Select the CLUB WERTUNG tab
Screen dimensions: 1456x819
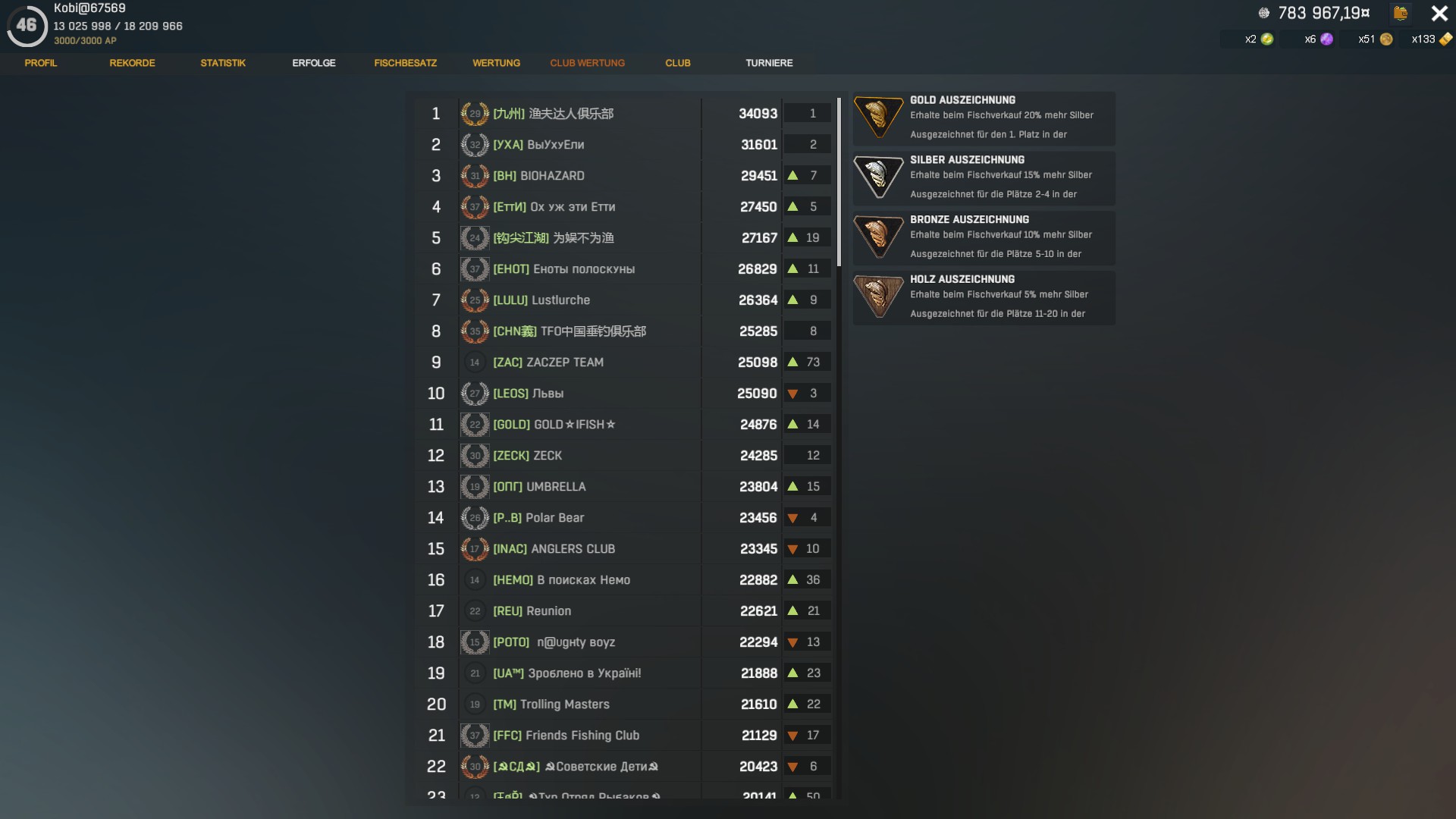click(588, 63)
